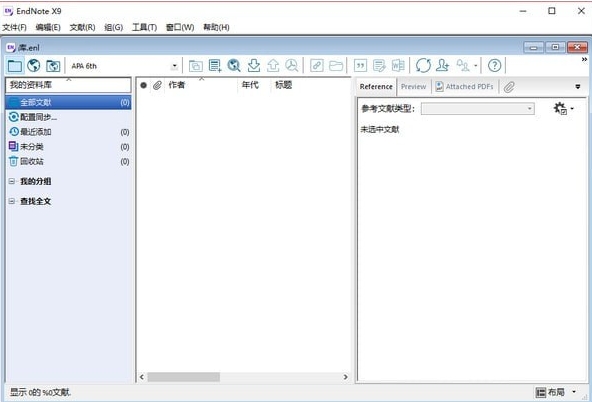Click the Import download-arrow icon
The image size is (592, 402).
coord(254,66)
